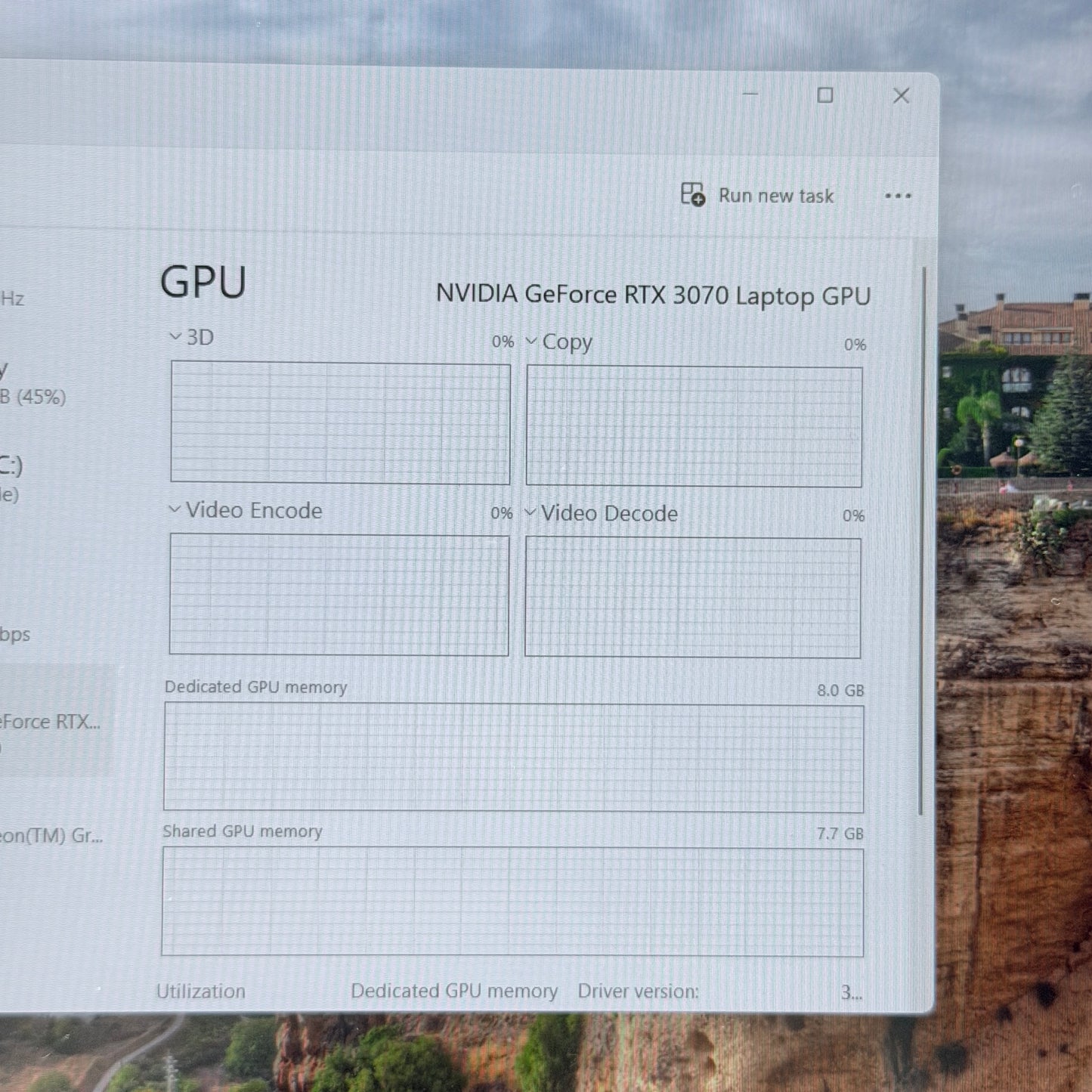Viewport: 1092px width, 1092px height.
Task: Click the Driver version label
Action: [x=639, y=991]
